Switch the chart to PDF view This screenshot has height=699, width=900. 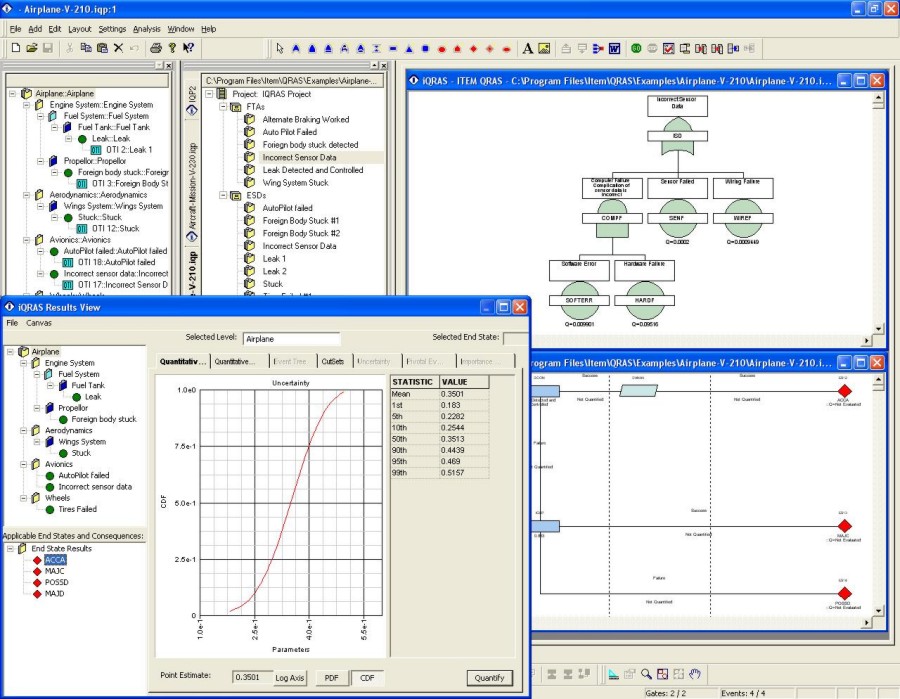pos(331,678)
